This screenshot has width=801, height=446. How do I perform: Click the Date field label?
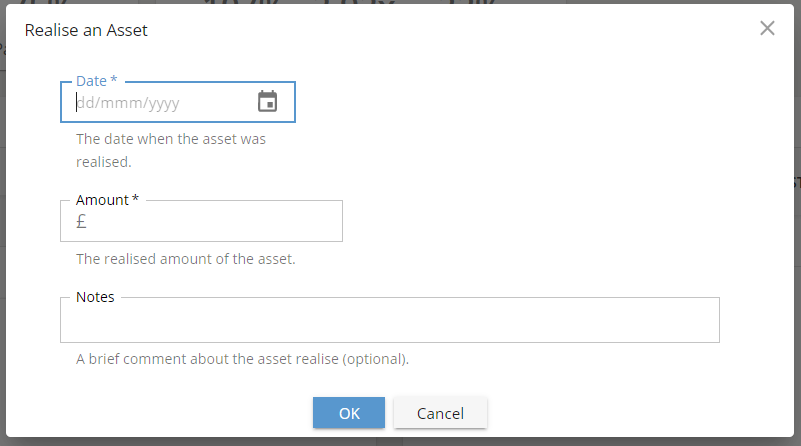coord(91,81)
